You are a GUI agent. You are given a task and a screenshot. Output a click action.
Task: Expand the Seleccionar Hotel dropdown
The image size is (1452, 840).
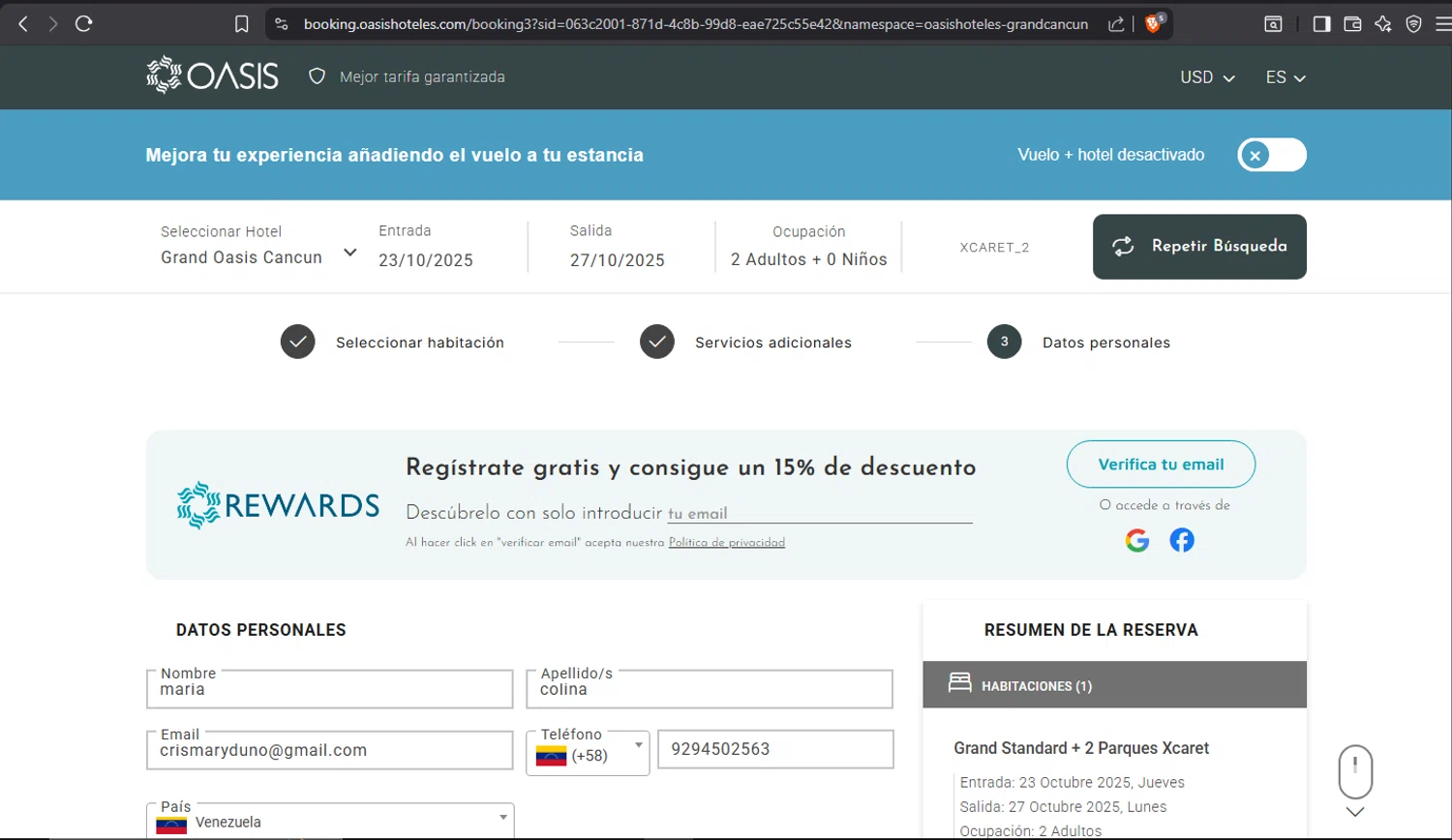[258, 246]
